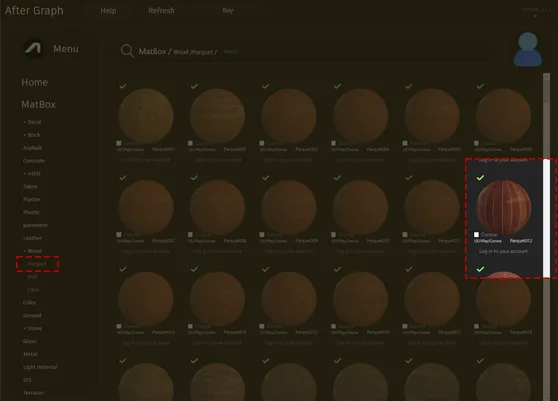The image size is (558, 401).
Task: Click the green checkmark above Parquet009
Action: pos(266,178)
